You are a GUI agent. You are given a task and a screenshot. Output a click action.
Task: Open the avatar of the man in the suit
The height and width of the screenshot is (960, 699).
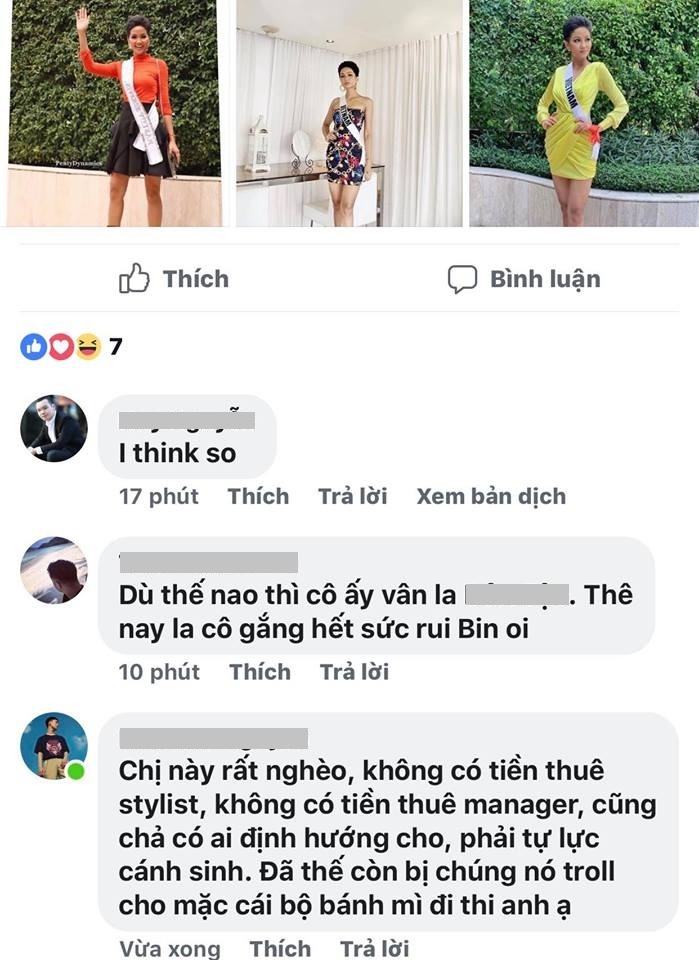[x=54, y=428]
